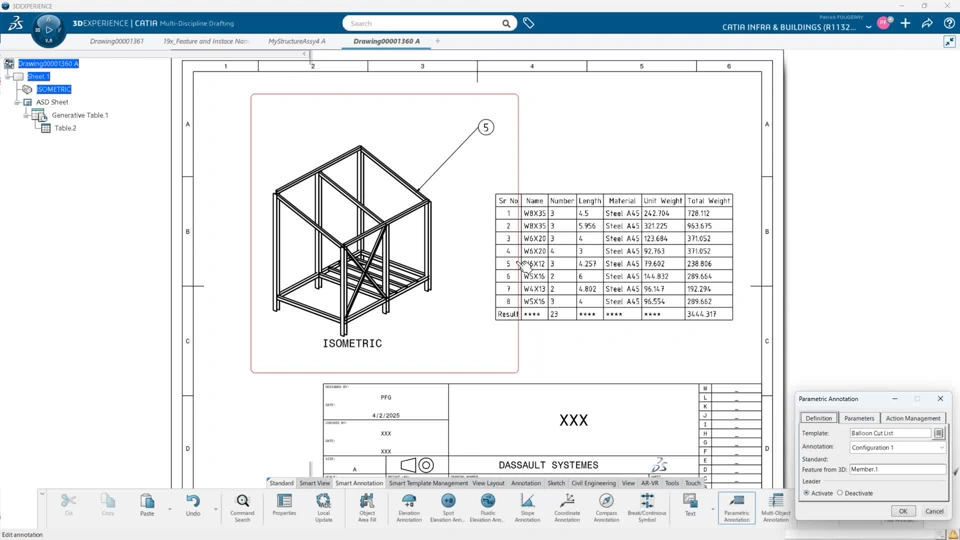
Task: Select ISOMETRIC view in tree
Action: pos(53,89)
